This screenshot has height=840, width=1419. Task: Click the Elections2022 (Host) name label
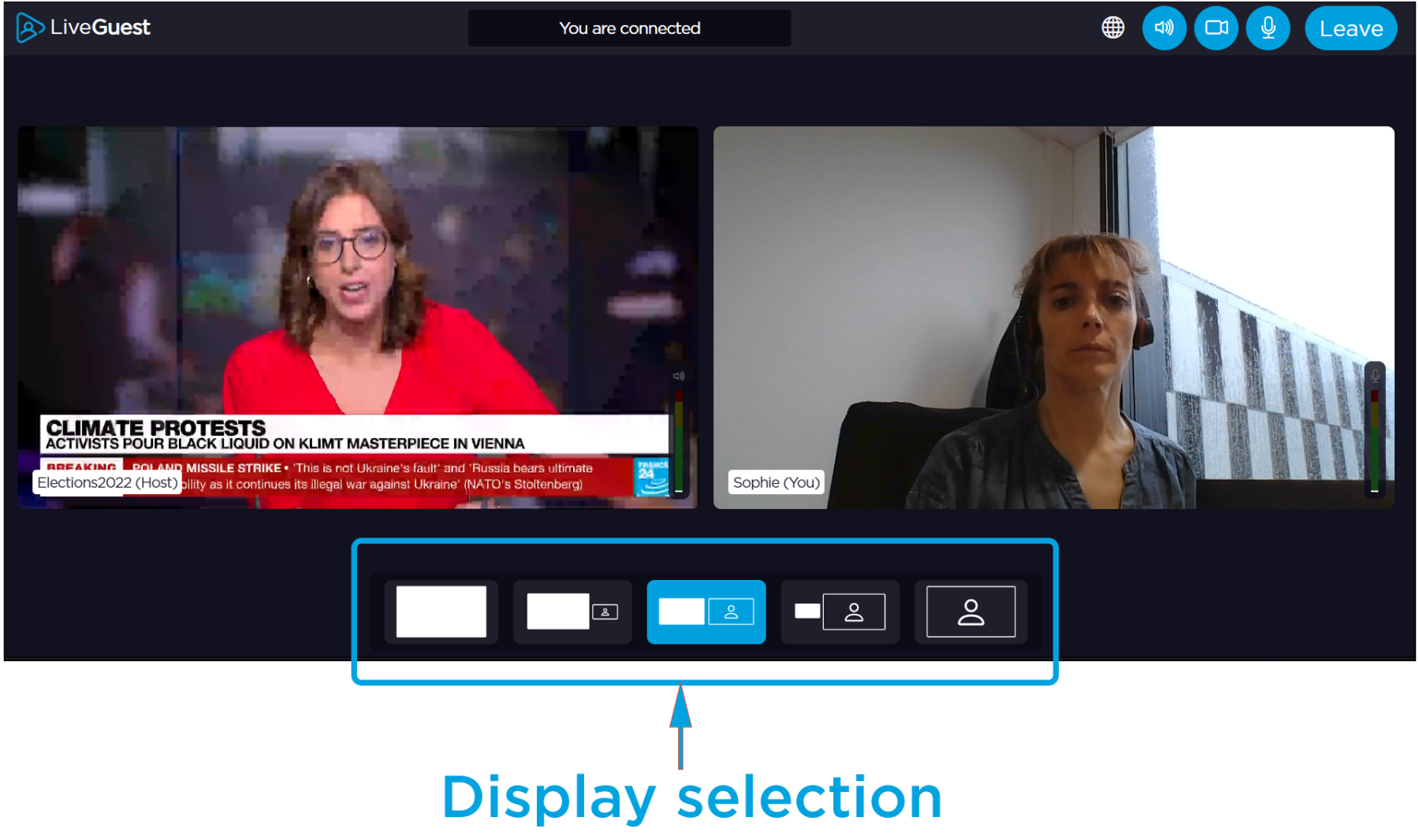(107, 482)
